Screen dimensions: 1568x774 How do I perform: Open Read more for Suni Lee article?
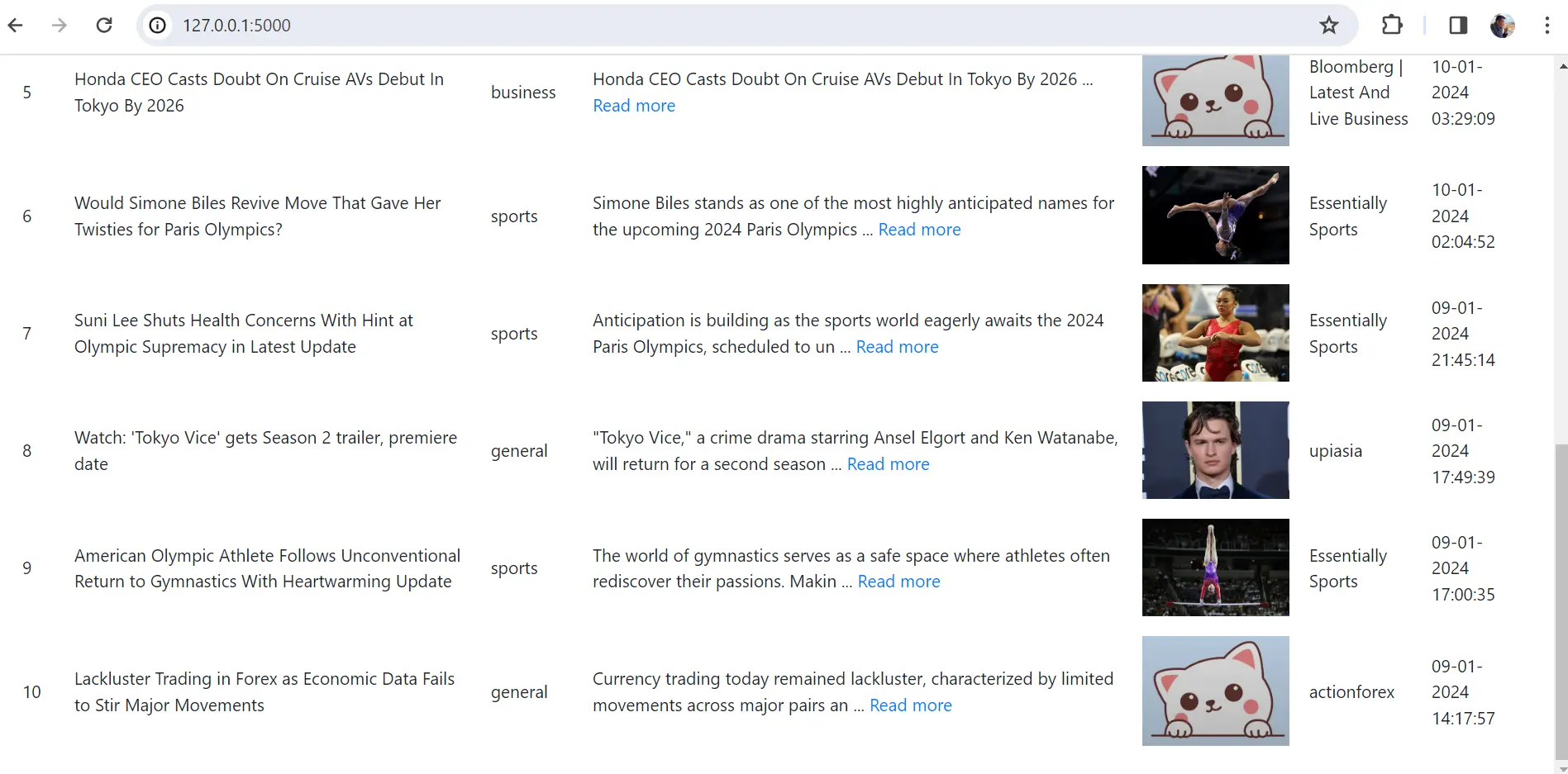tap(897, 347)
